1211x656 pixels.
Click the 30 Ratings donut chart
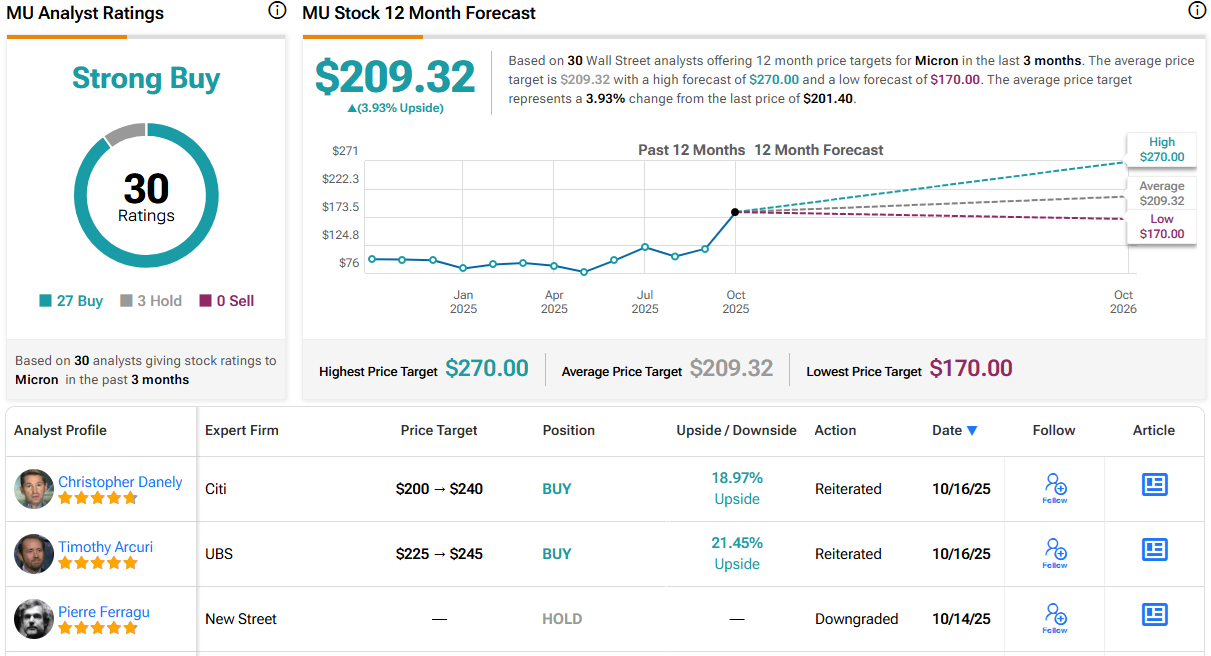(x=146, y=196)
